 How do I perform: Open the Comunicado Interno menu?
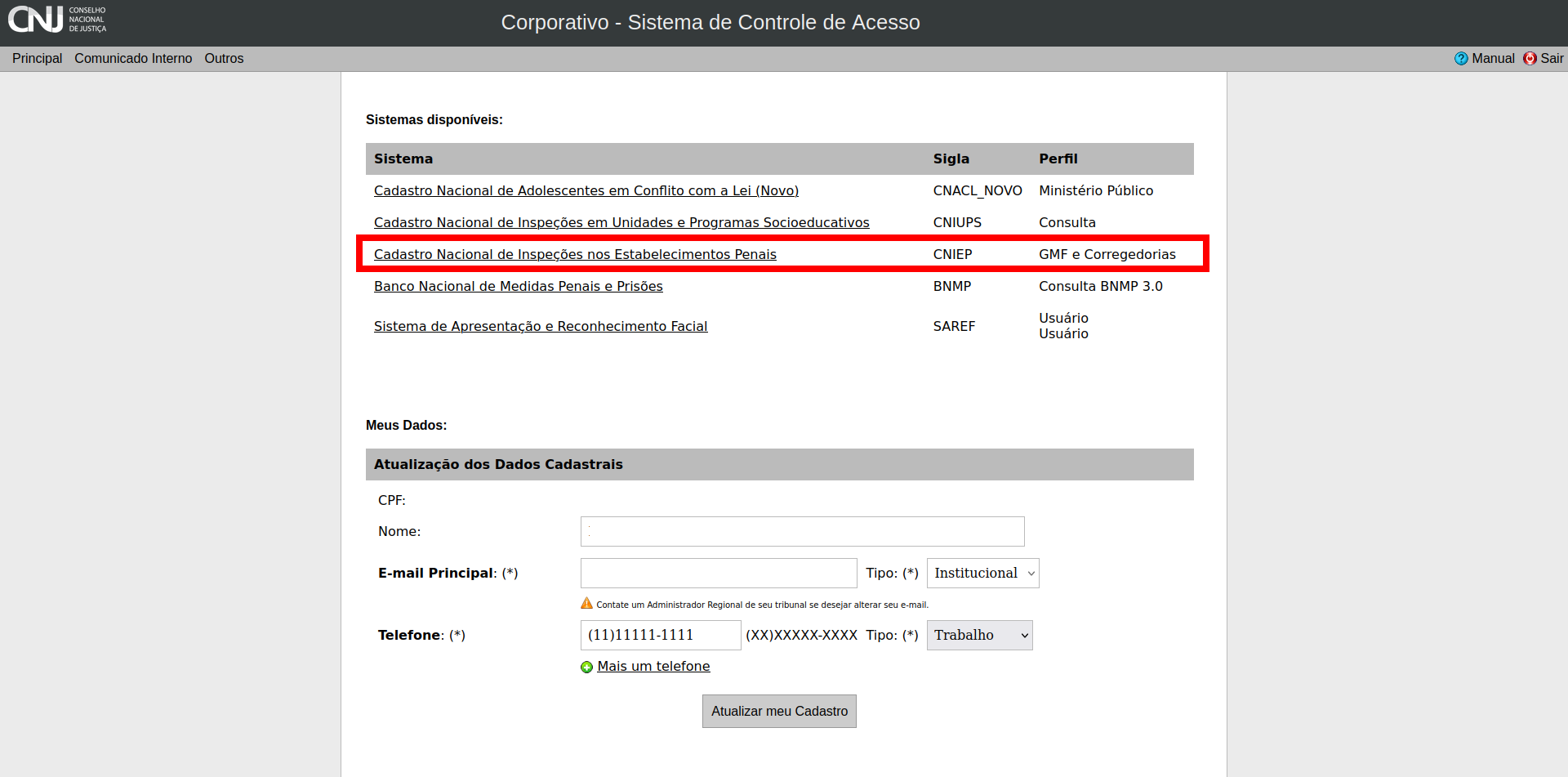[133, 59]
